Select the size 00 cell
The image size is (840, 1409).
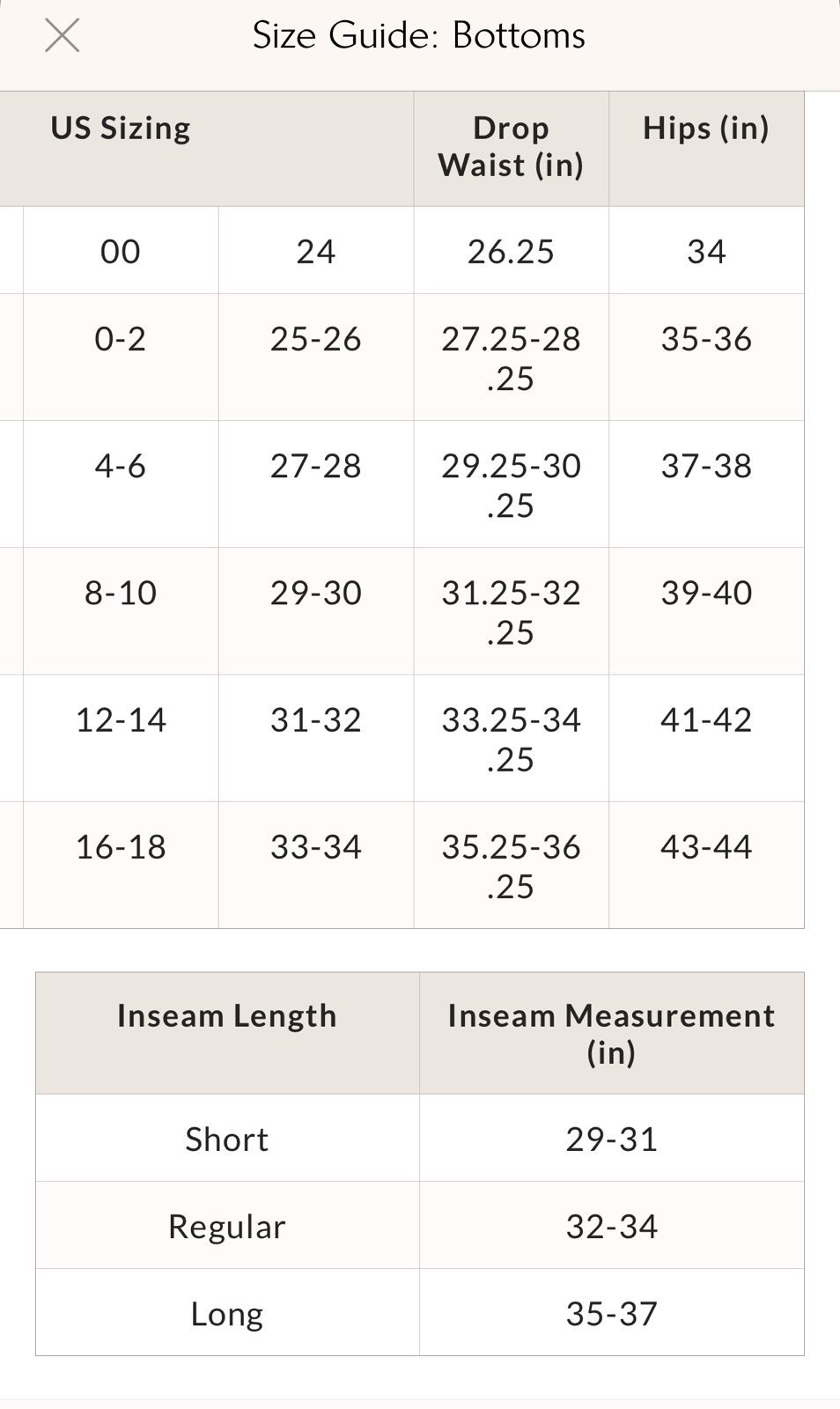tap(121, 251)
